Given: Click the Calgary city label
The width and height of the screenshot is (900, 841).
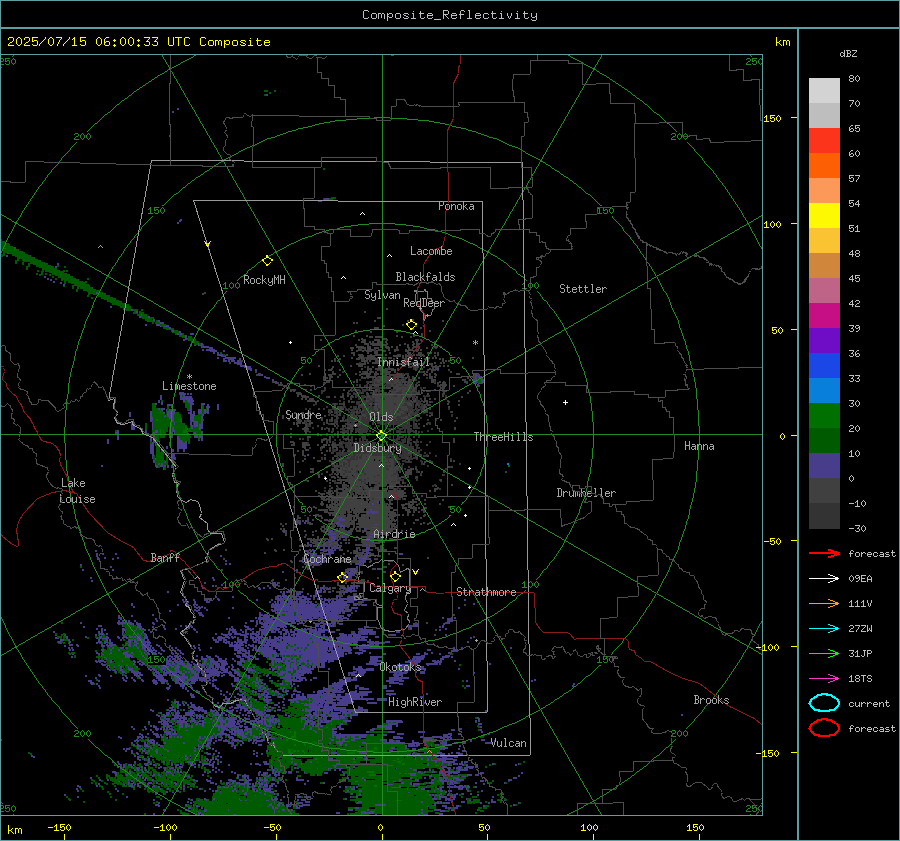Looking at the screenshot, I should point(390,588).
